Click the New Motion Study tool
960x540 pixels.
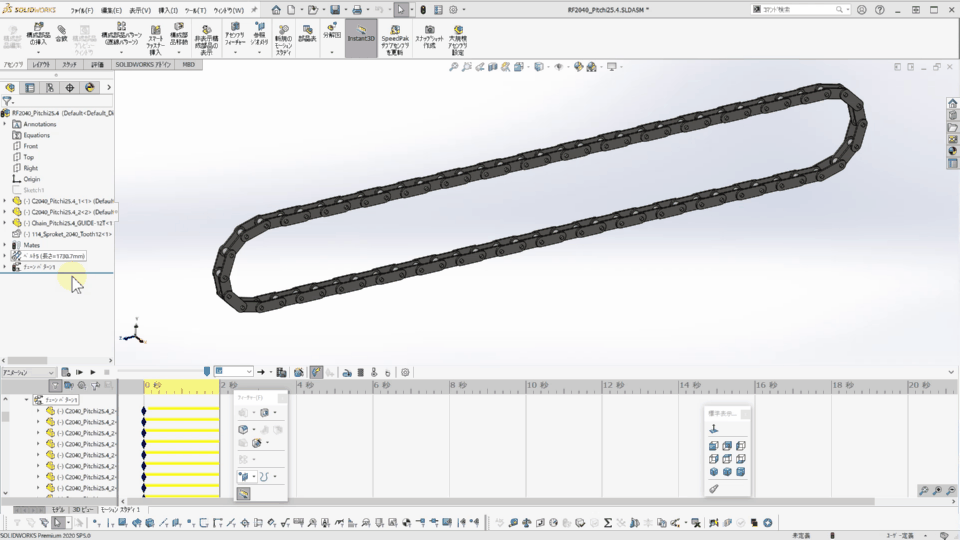[x=283, y=40]
